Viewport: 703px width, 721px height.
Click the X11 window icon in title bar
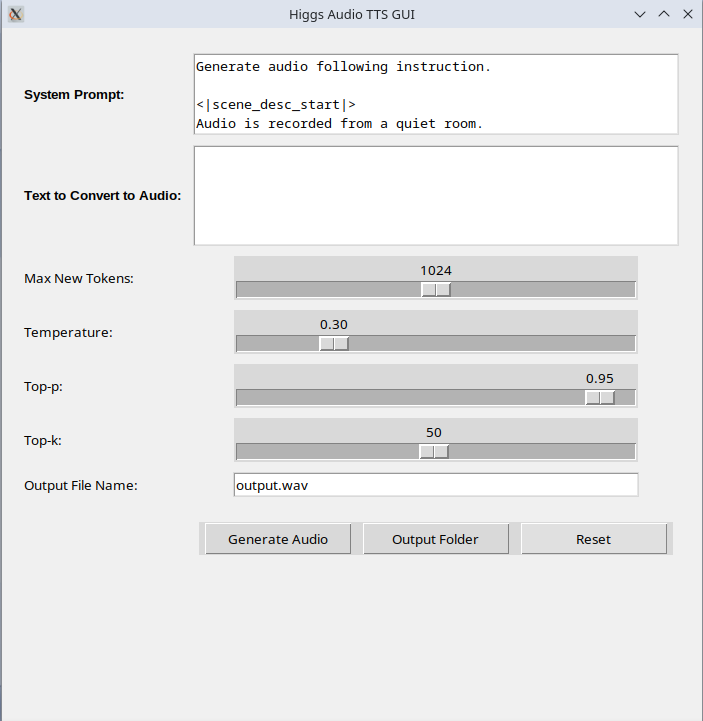tap(16, 14)
